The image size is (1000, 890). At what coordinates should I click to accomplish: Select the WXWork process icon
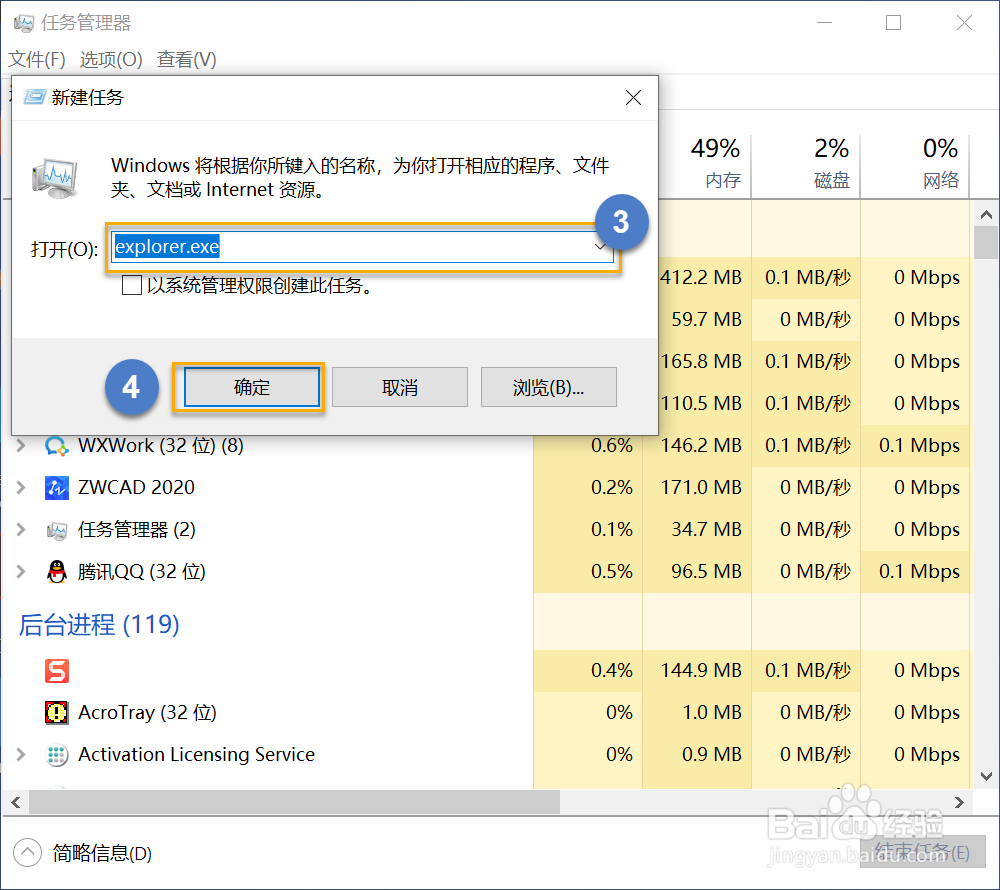[57, 446]
